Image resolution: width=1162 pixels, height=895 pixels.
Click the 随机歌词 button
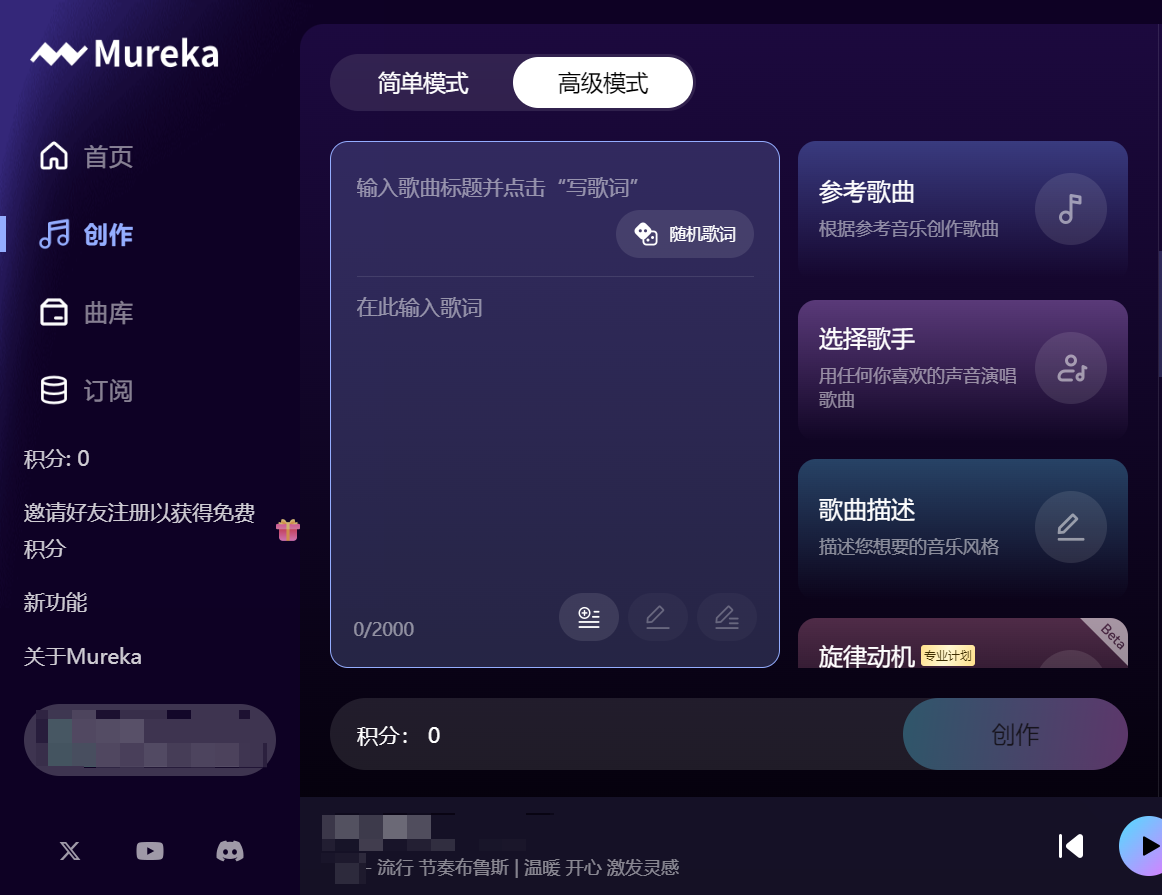coord(685,234)
